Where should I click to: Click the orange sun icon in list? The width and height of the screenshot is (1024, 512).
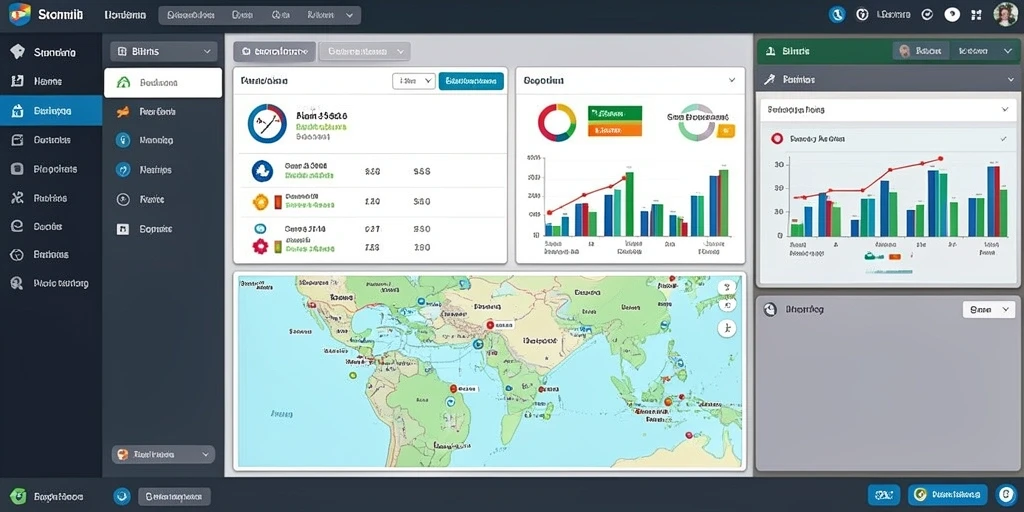261,202
